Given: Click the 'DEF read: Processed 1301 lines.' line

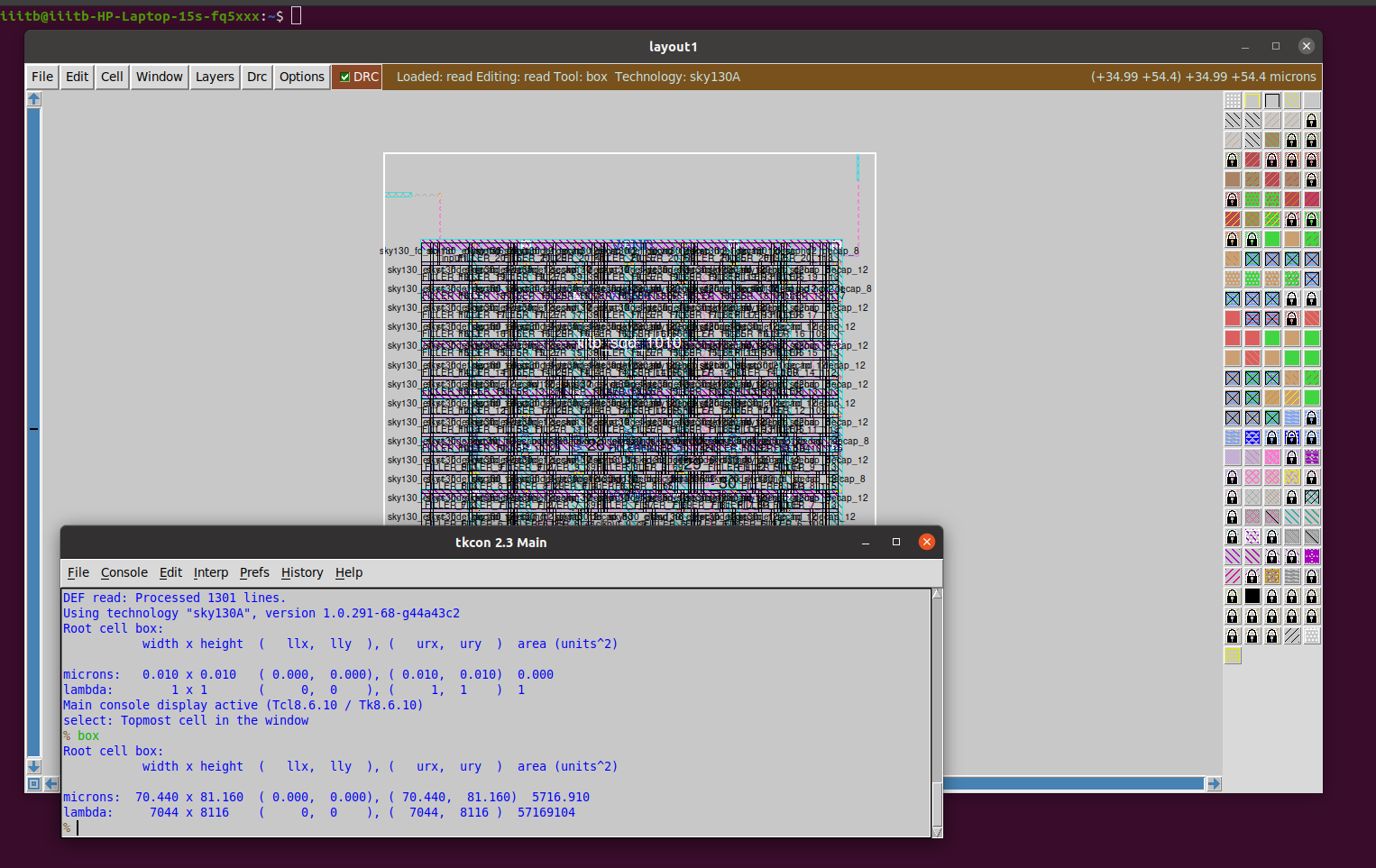Looking at the screenshot, I should point(174,598).
